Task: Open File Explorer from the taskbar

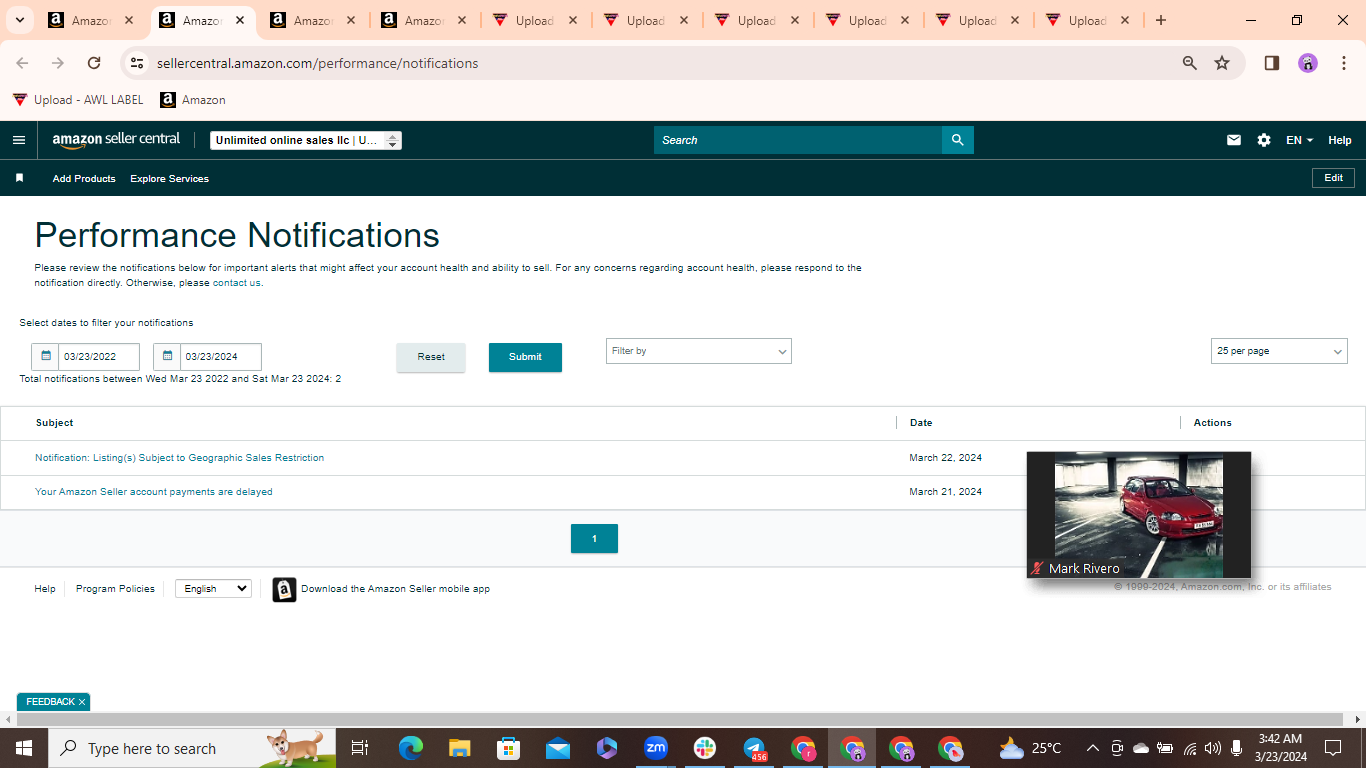Action: (x=459, y=748)
